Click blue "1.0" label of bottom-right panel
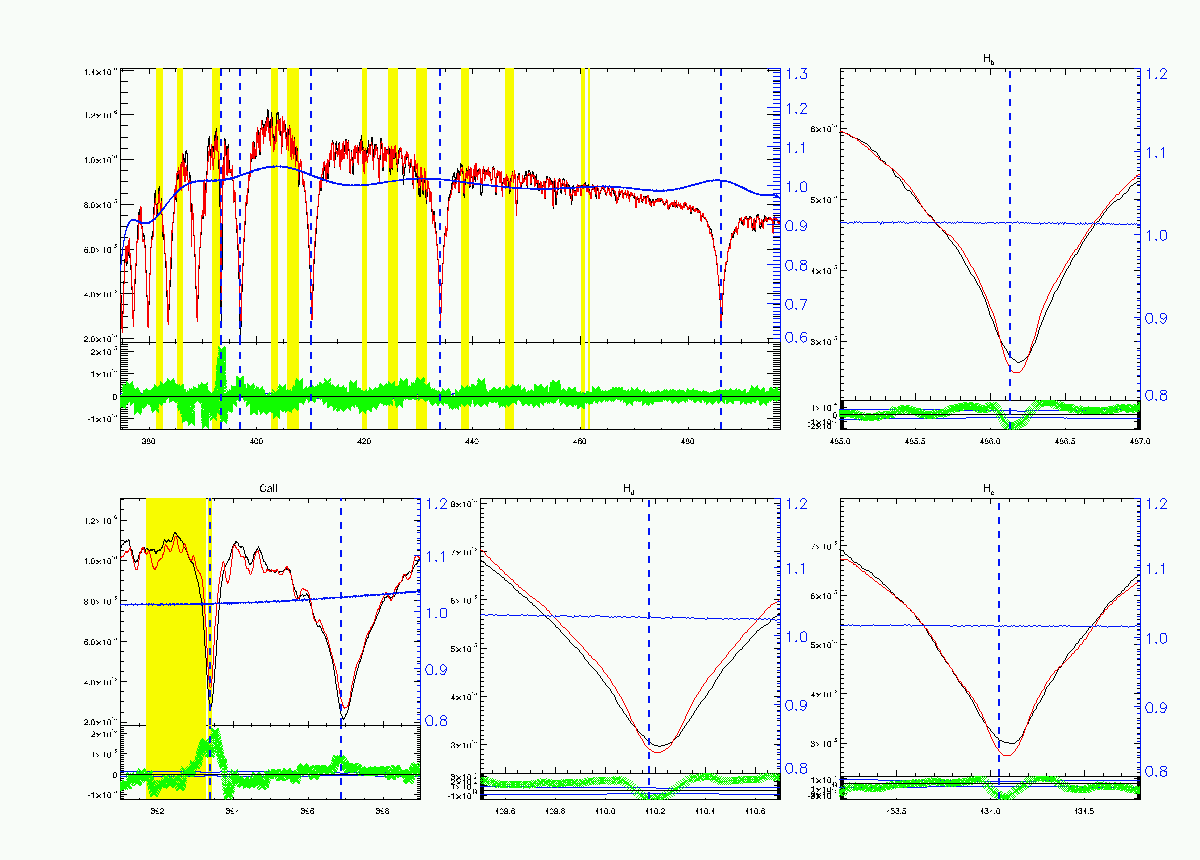This screenshot has width=1200, height=860. tap(1155, 638)
